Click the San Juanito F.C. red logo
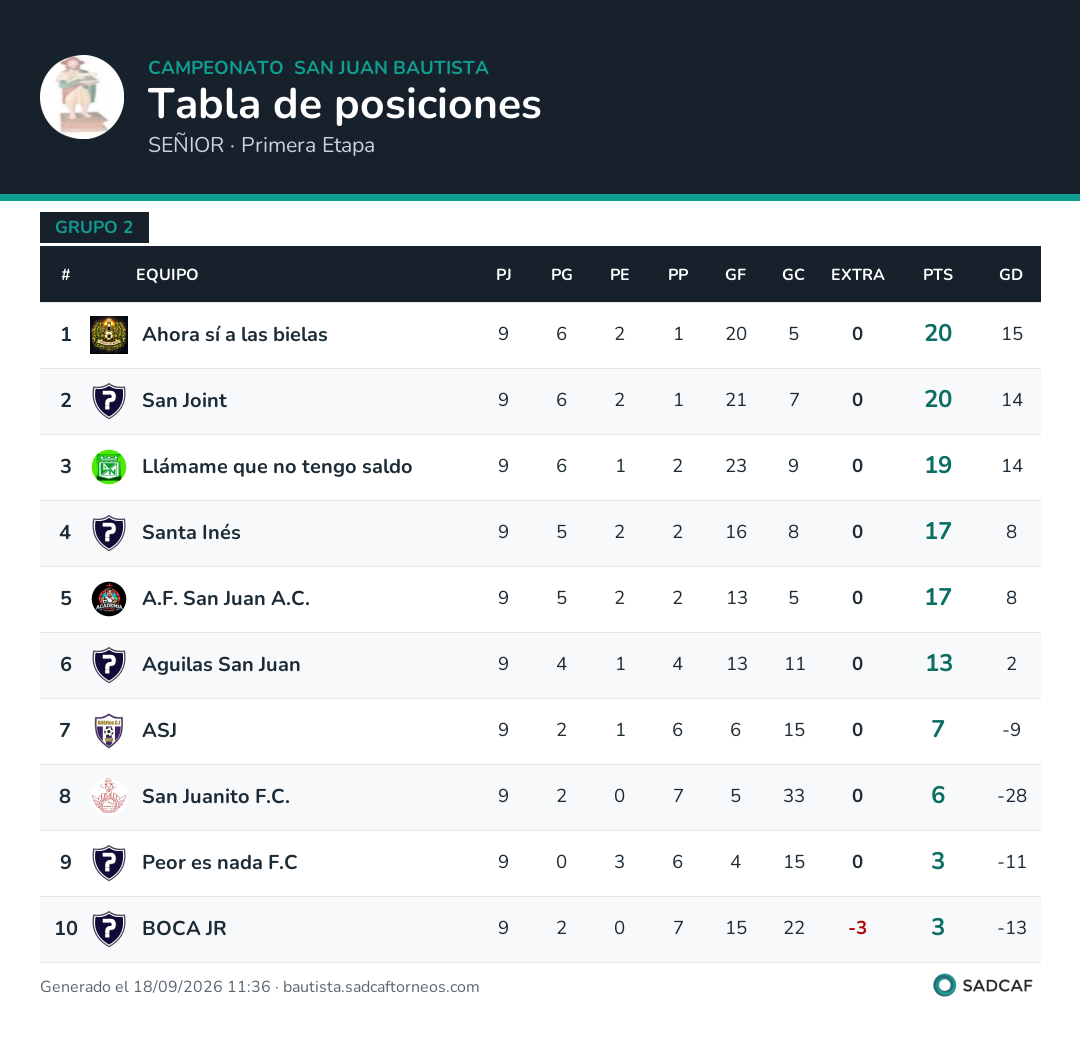 click(109, 796)
